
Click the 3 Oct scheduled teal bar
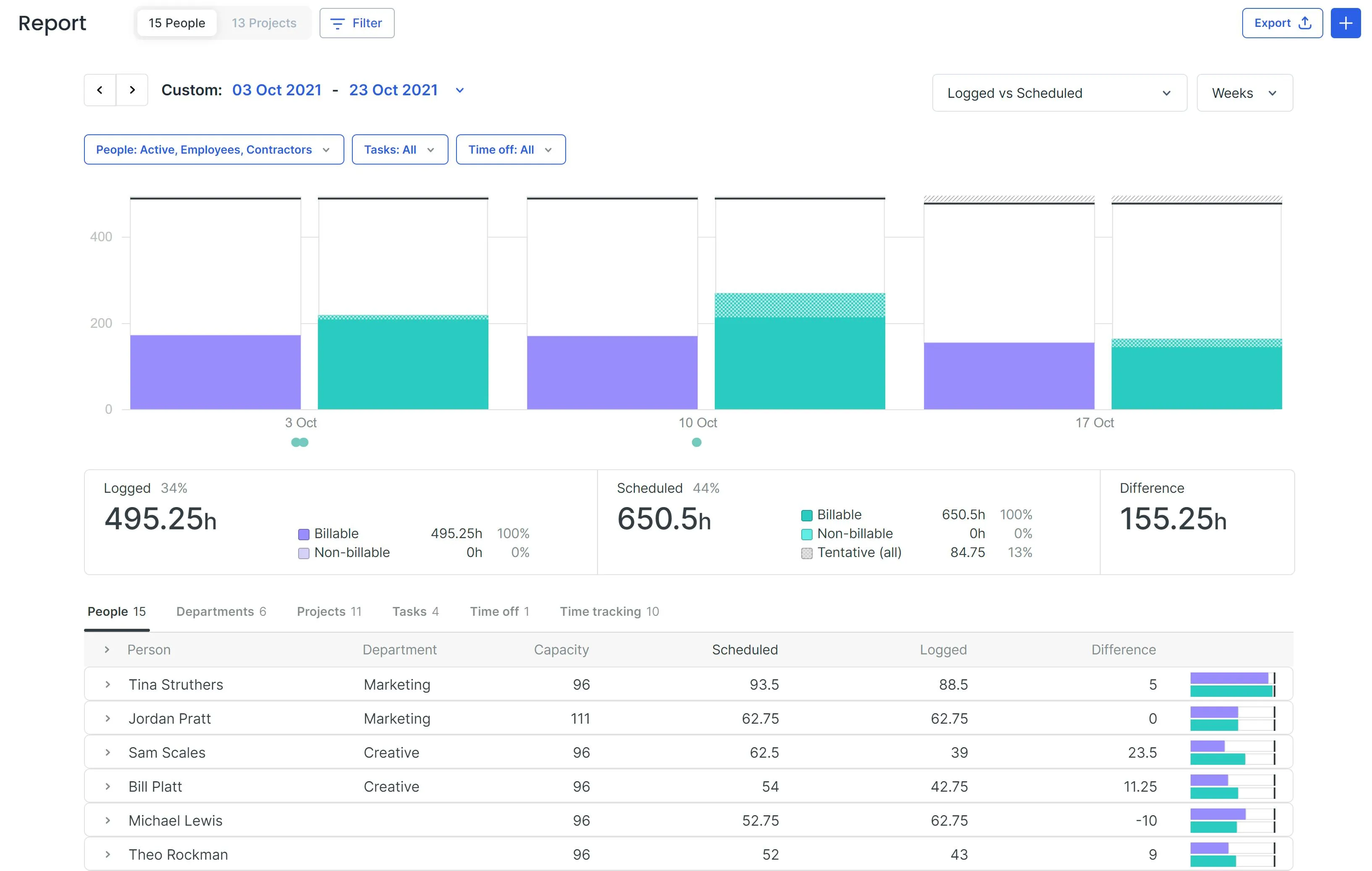(x=403, y=362)
